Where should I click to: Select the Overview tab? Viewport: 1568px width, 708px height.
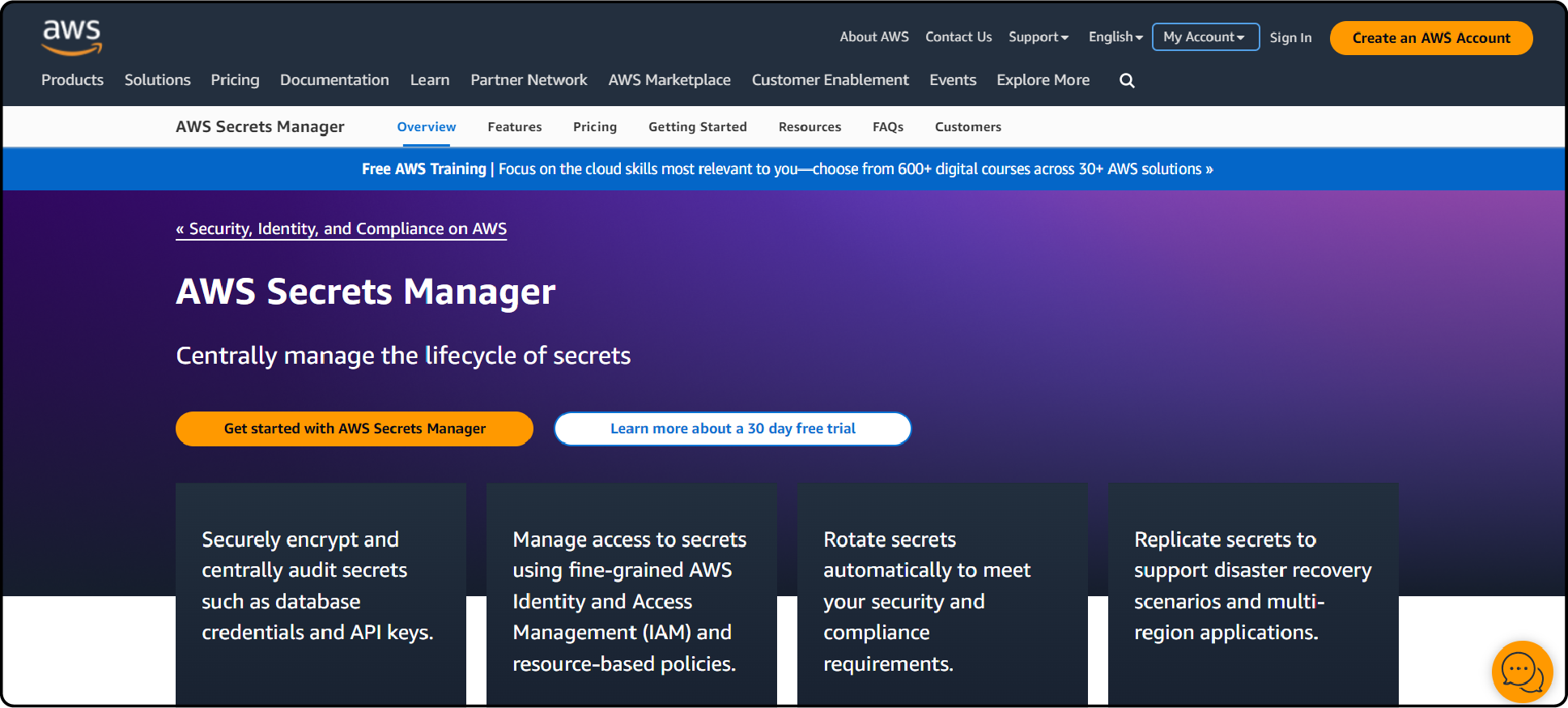(427, 127)
